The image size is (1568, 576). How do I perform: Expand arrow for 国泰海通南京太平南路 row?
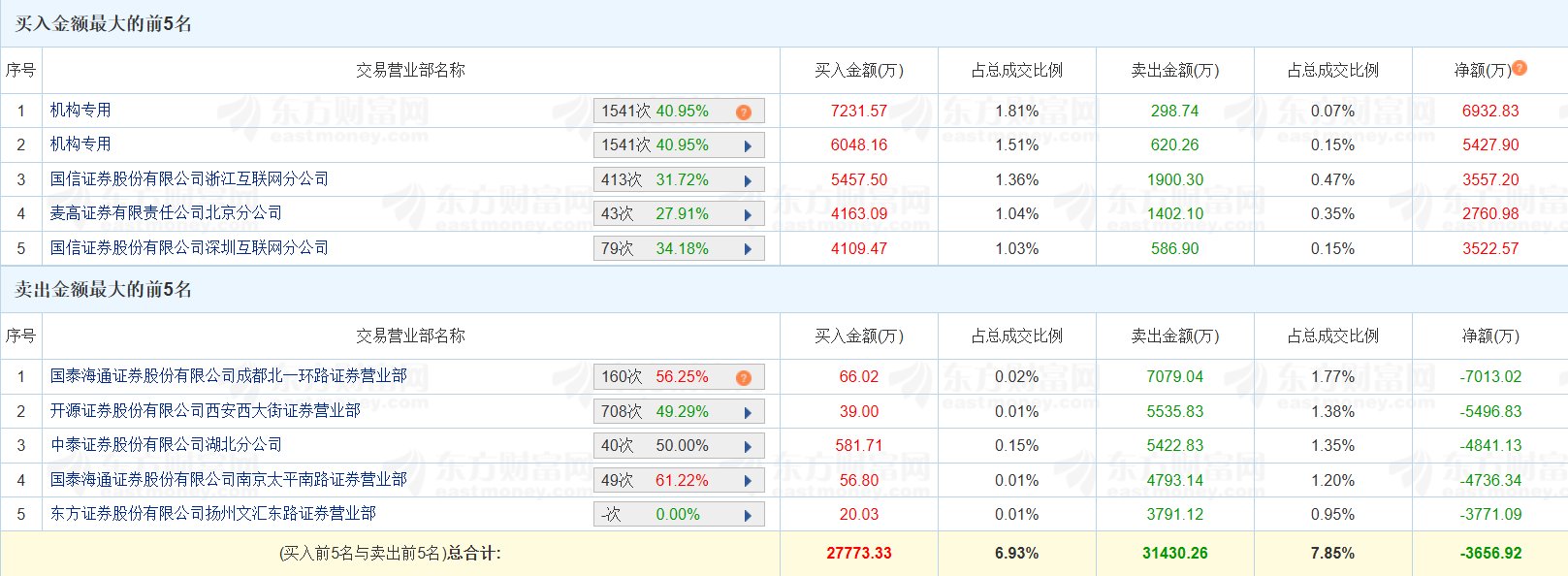coord(748,481)
